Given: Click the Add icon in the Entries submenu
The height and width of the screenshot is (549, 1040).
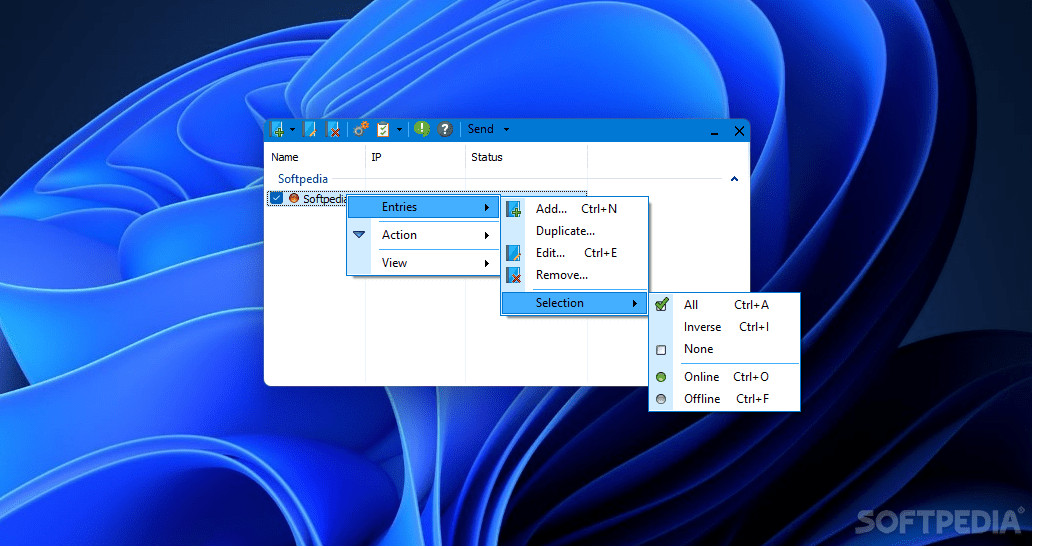Looking at the screenshot, I should [x=513, y=210].
